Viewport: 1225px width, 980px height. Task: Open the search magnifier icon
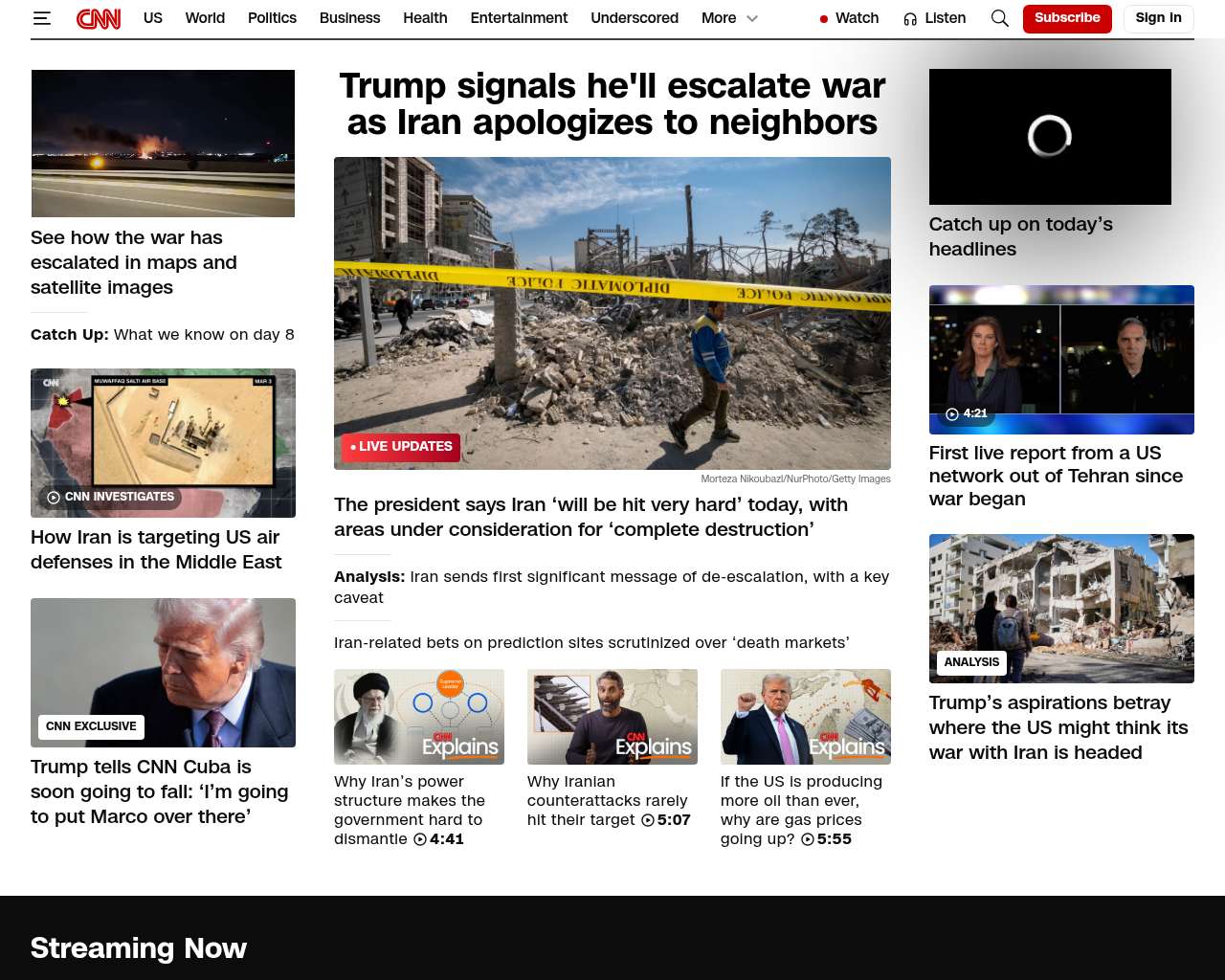click(x=1000, y=18)
